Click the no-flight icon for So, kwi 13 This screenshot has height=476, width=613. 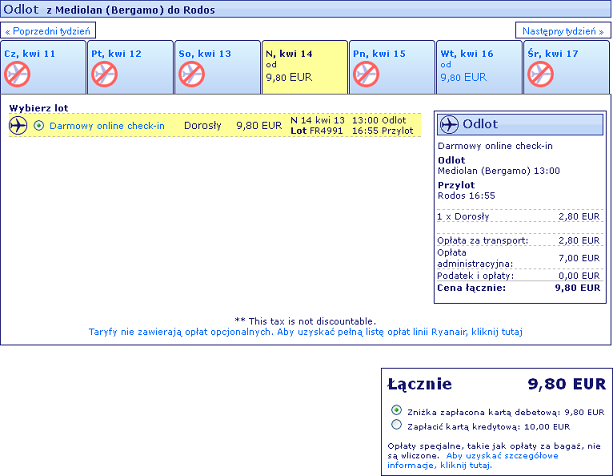pyautogui.click(x=192, y=74)
